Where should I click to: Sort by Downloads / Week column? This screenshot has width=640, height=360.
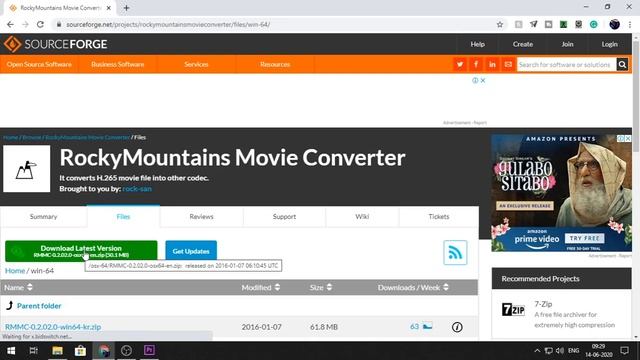[x=413, y=287]
